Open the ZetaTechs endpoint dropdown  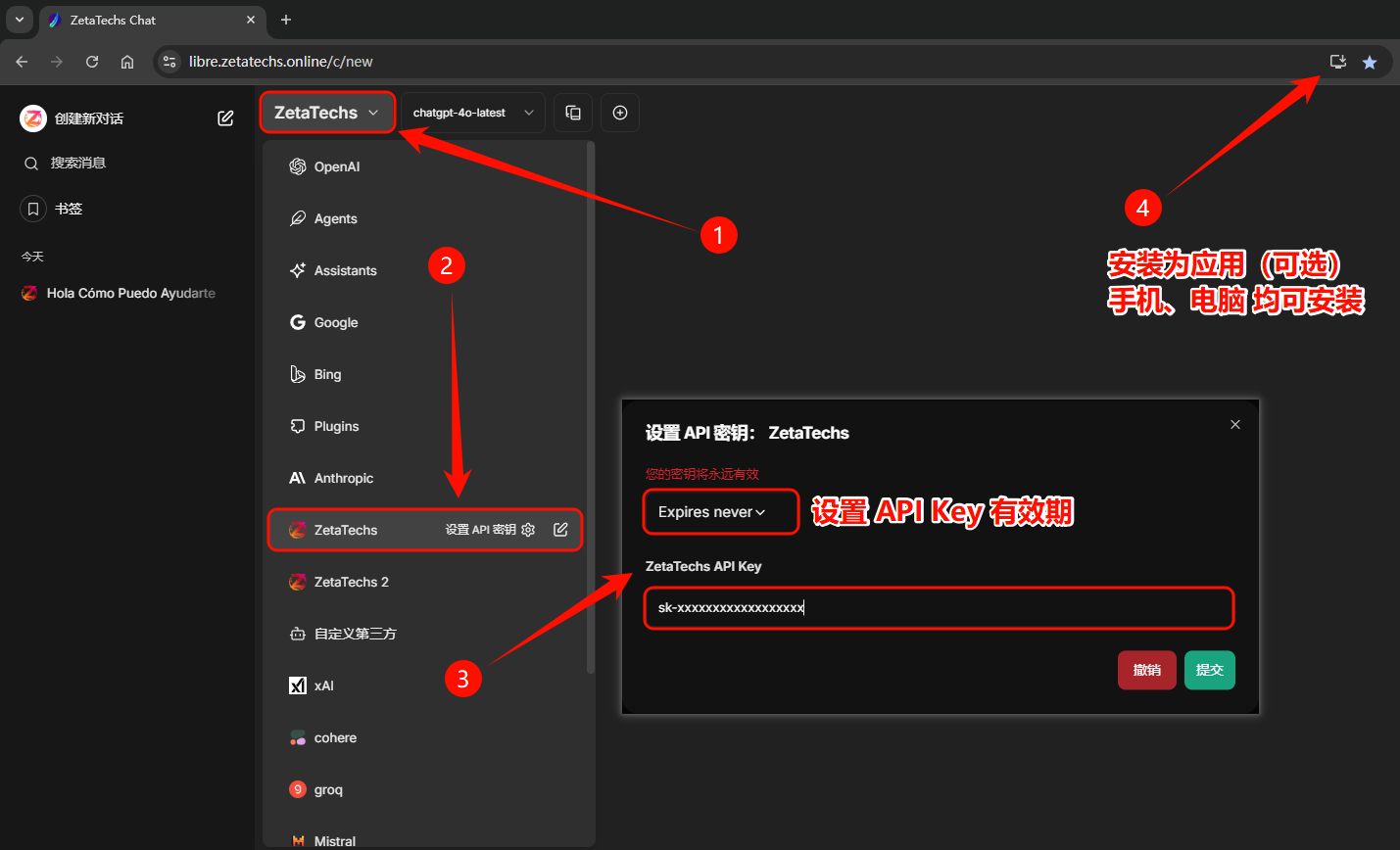click(327, 113)
